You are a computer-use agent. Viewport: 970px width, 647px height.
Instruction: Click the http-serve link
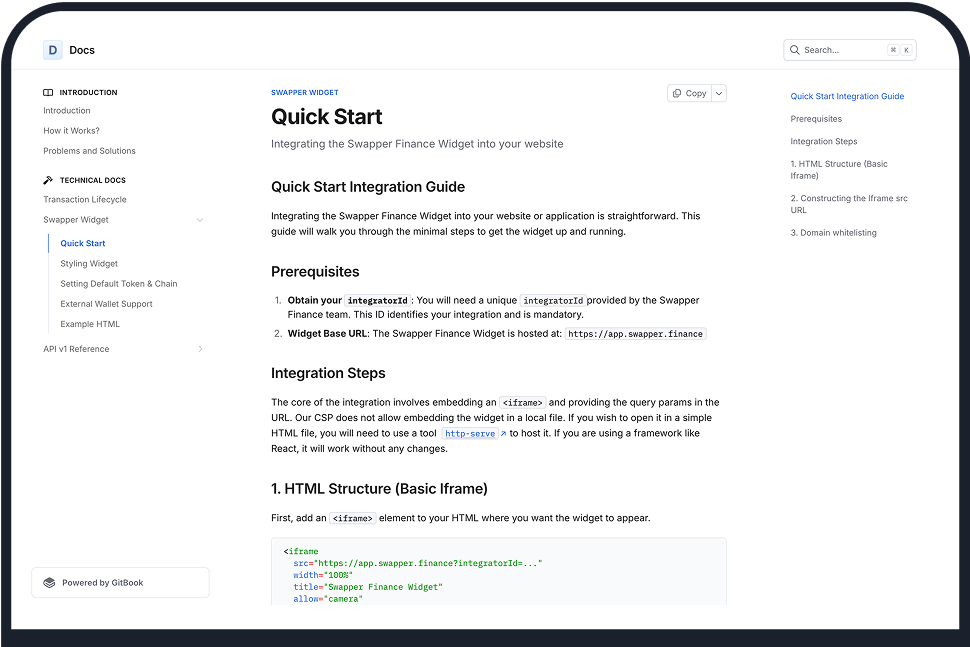(469, 434)
